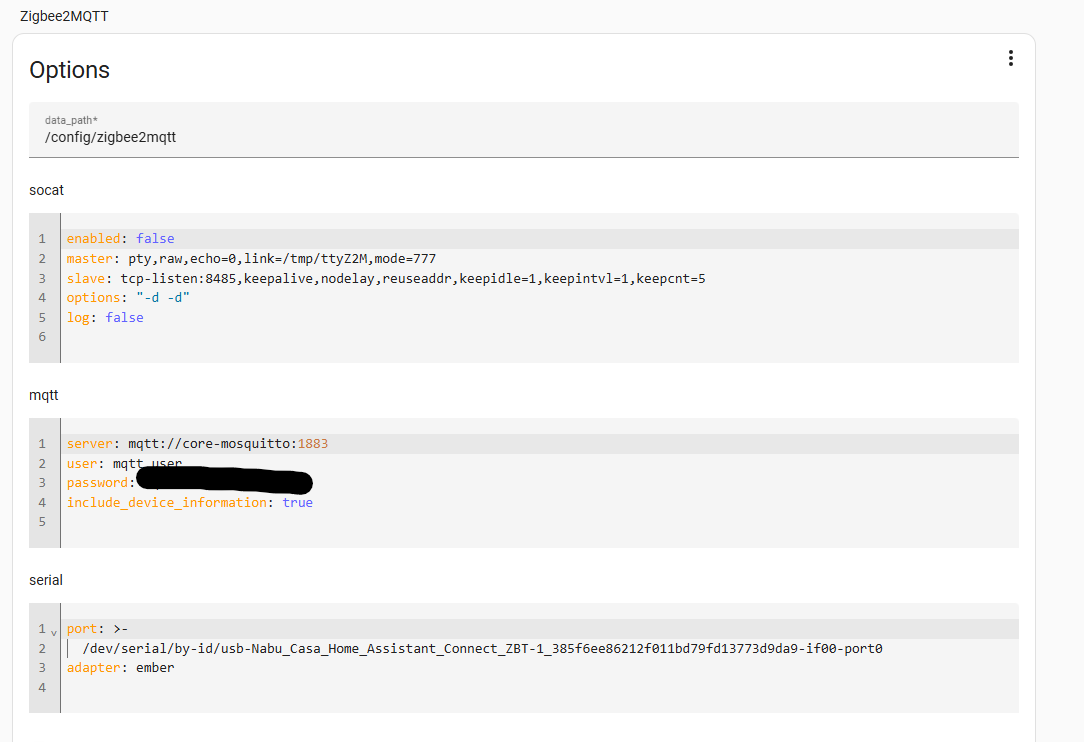
Task: Open the three-dot Options overflow menu
Action: click(x=1010, y=58)
